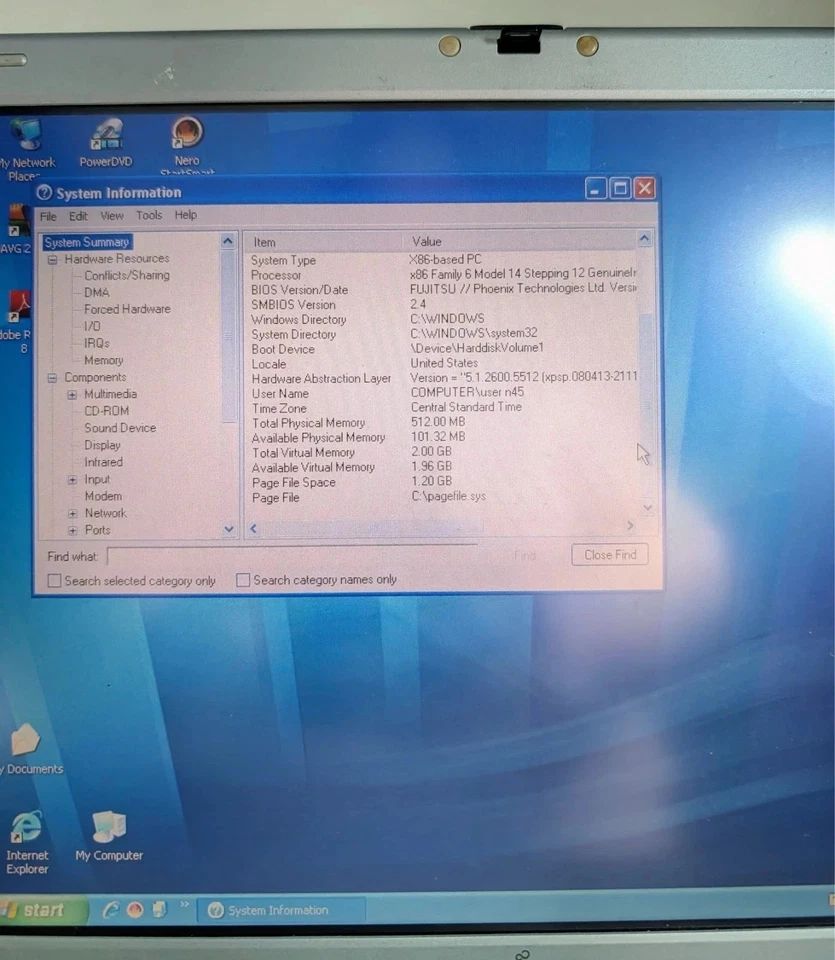The width and height of the screenshot is (835, 960).
Task: Select Sound Device in the category tree
Action: click(120, 427)
